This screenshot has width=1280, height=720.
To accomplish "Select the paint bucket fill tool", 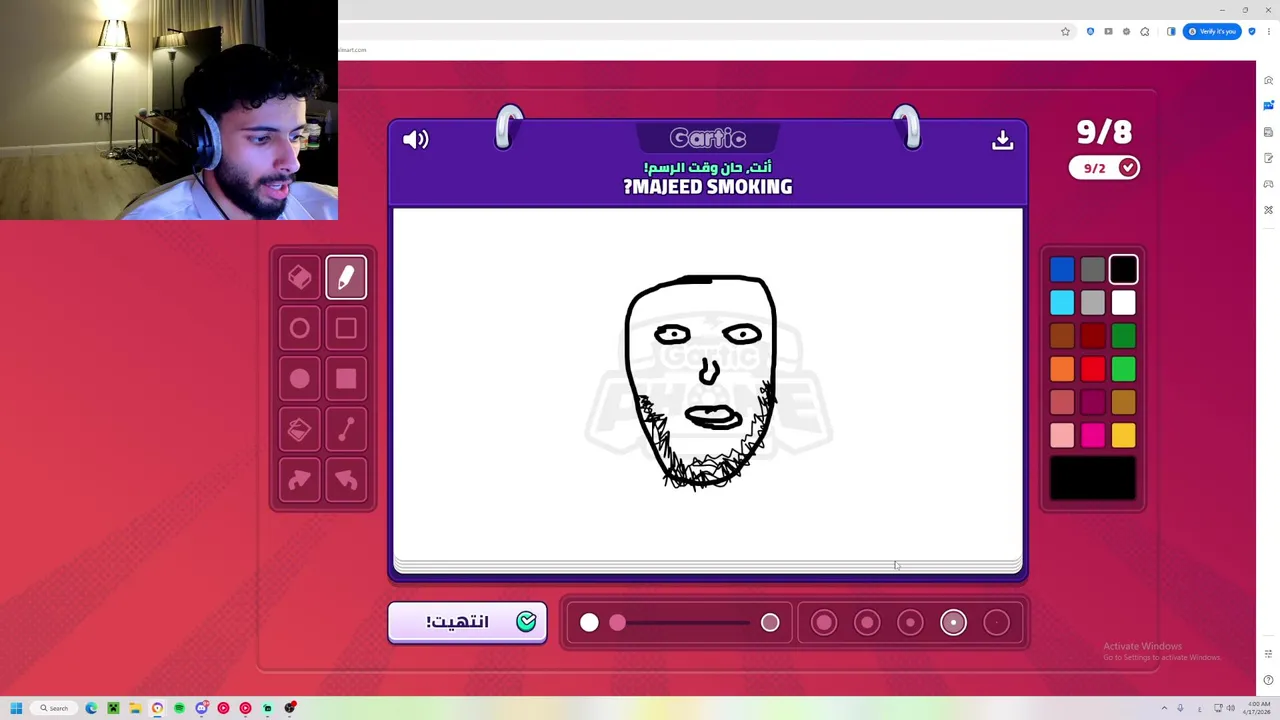I will coord(300,430).
